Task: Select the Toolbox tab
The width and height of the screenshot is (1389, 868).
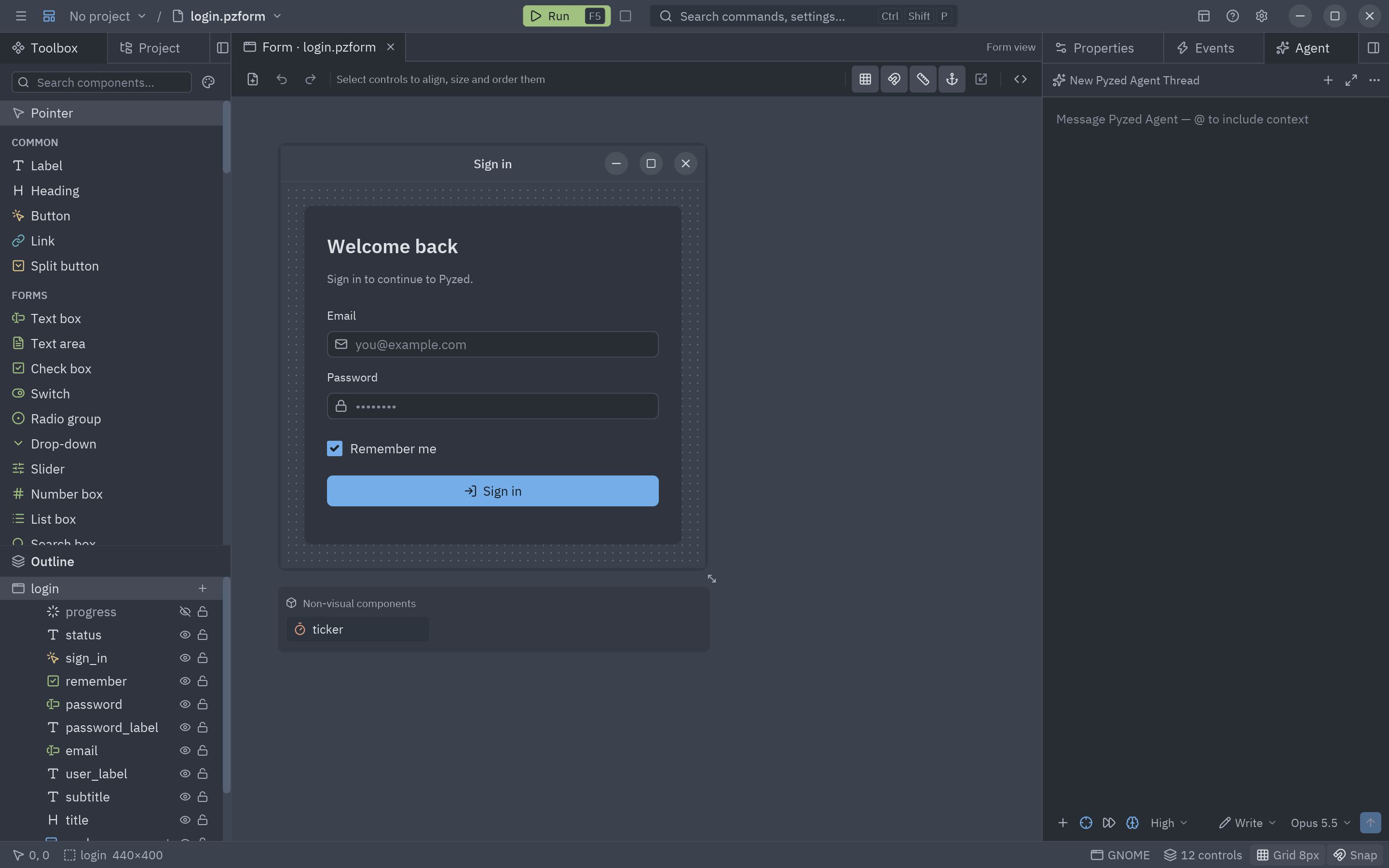Action: 54,48
